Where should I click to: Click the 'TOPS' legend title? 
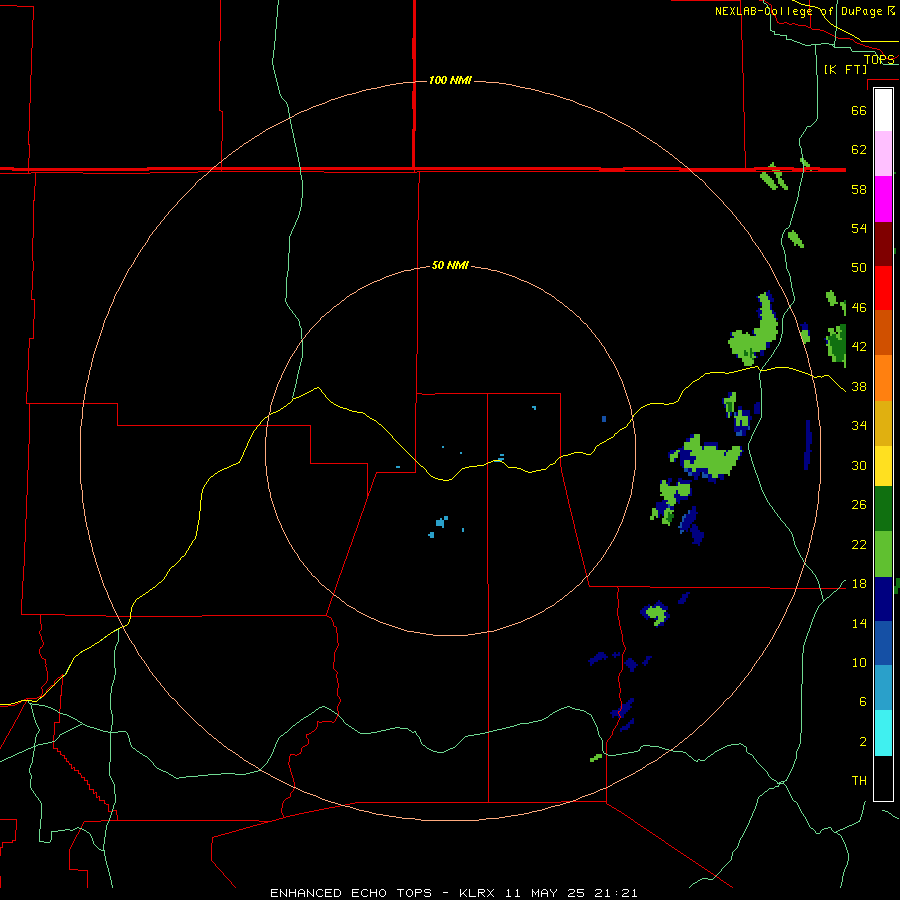coord(879,59)
